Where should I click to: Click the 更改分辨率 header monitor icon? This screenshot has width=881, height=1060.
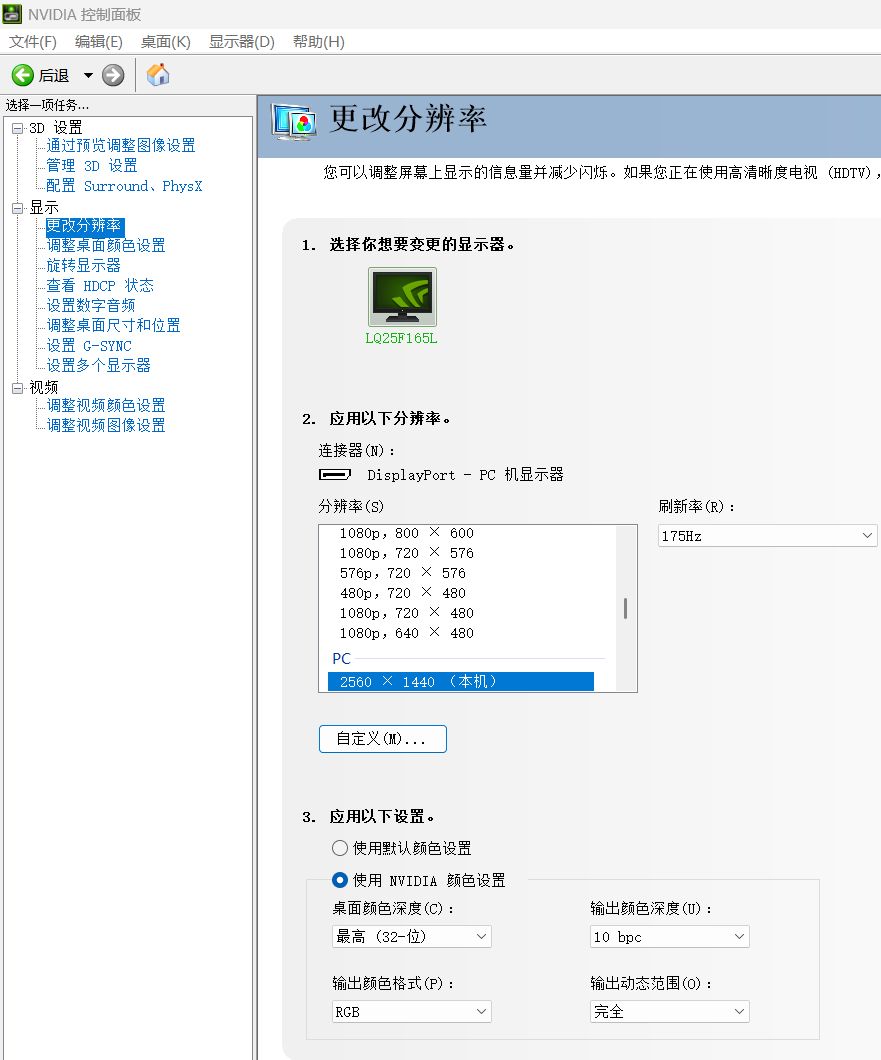294,122
